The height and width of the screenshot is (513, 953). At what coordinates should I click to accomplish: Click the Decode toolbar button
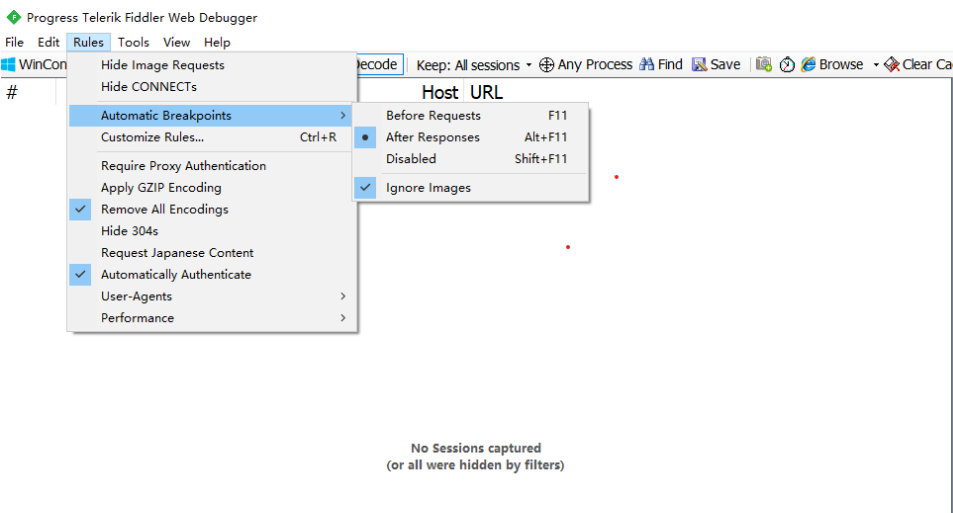point(379,64)
